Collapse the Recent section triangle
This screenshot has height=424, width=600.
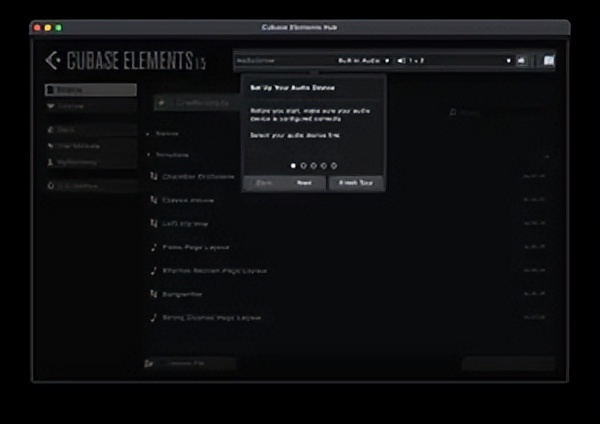tap(148, 134)
